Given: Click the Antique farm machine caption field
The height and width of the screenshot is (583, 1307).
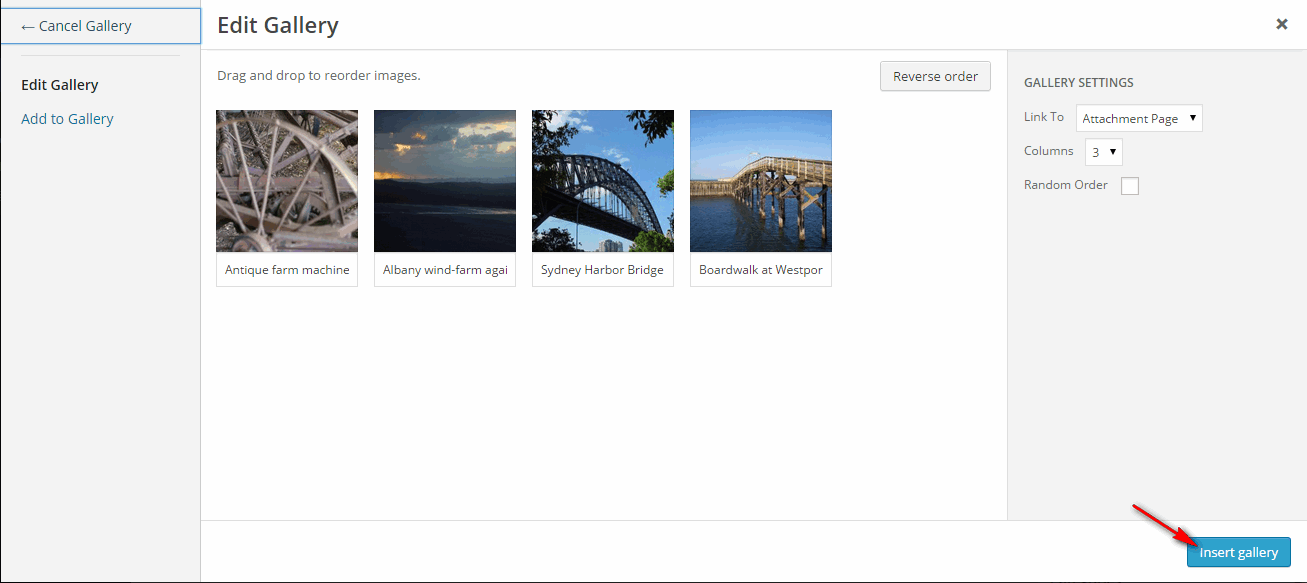Looking at the screenshot, I should [x=287, y=270].
